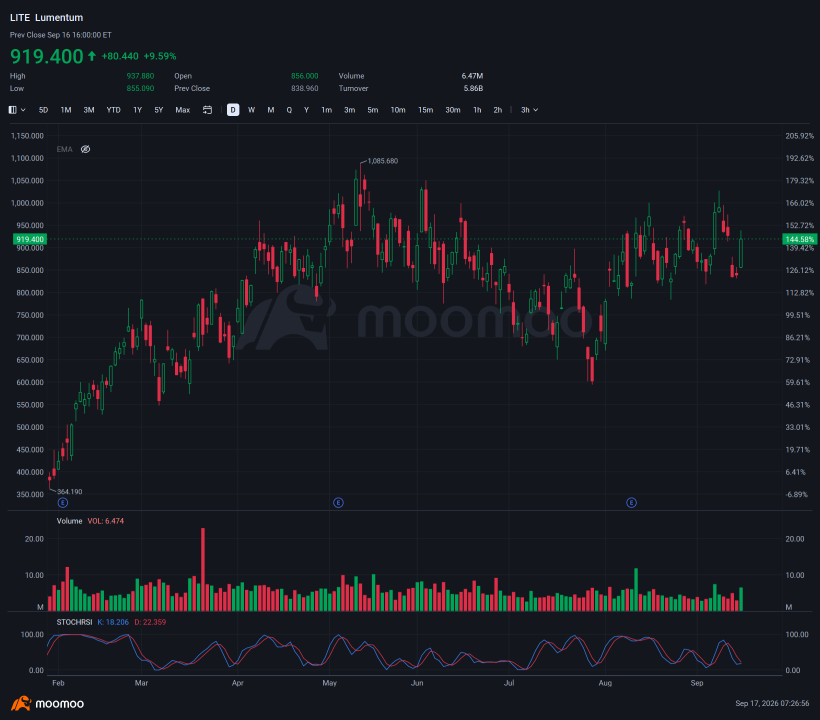
Task: Choose the 1m minute interval
Action: click(x=326, y=110)
